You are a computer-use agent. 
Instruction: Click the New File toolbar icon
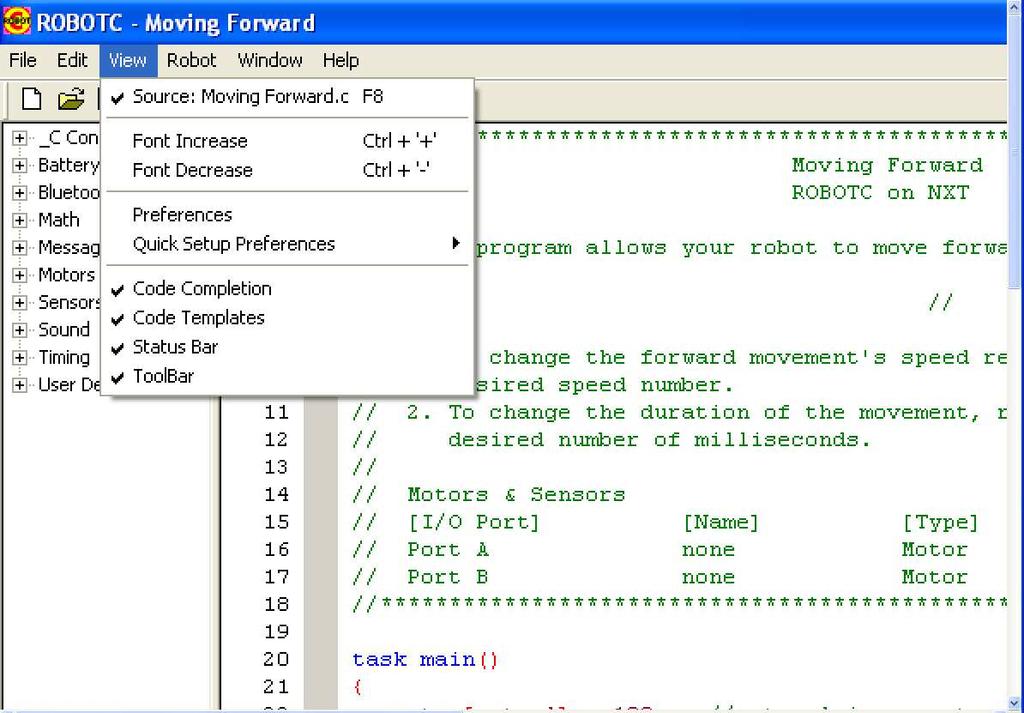click(x=31, y=99)
